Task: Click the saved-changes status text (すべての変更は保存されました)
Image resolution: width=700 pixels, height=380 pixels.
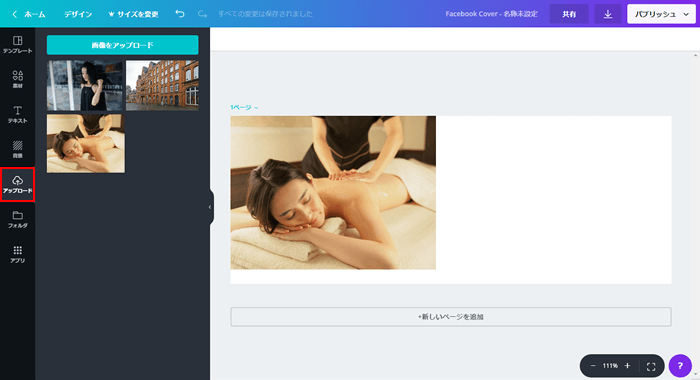Action: (x=265, y=14)
